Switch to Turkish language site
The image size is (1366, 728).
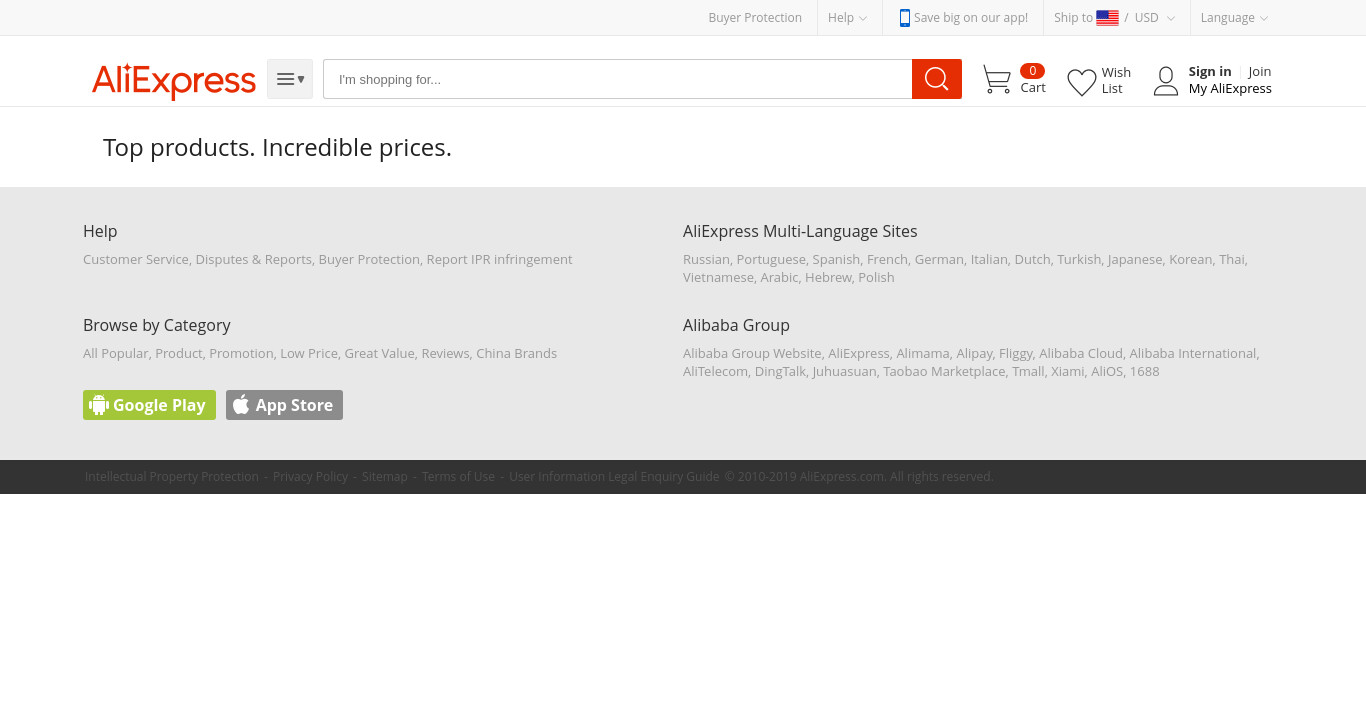click(1079, 259)
